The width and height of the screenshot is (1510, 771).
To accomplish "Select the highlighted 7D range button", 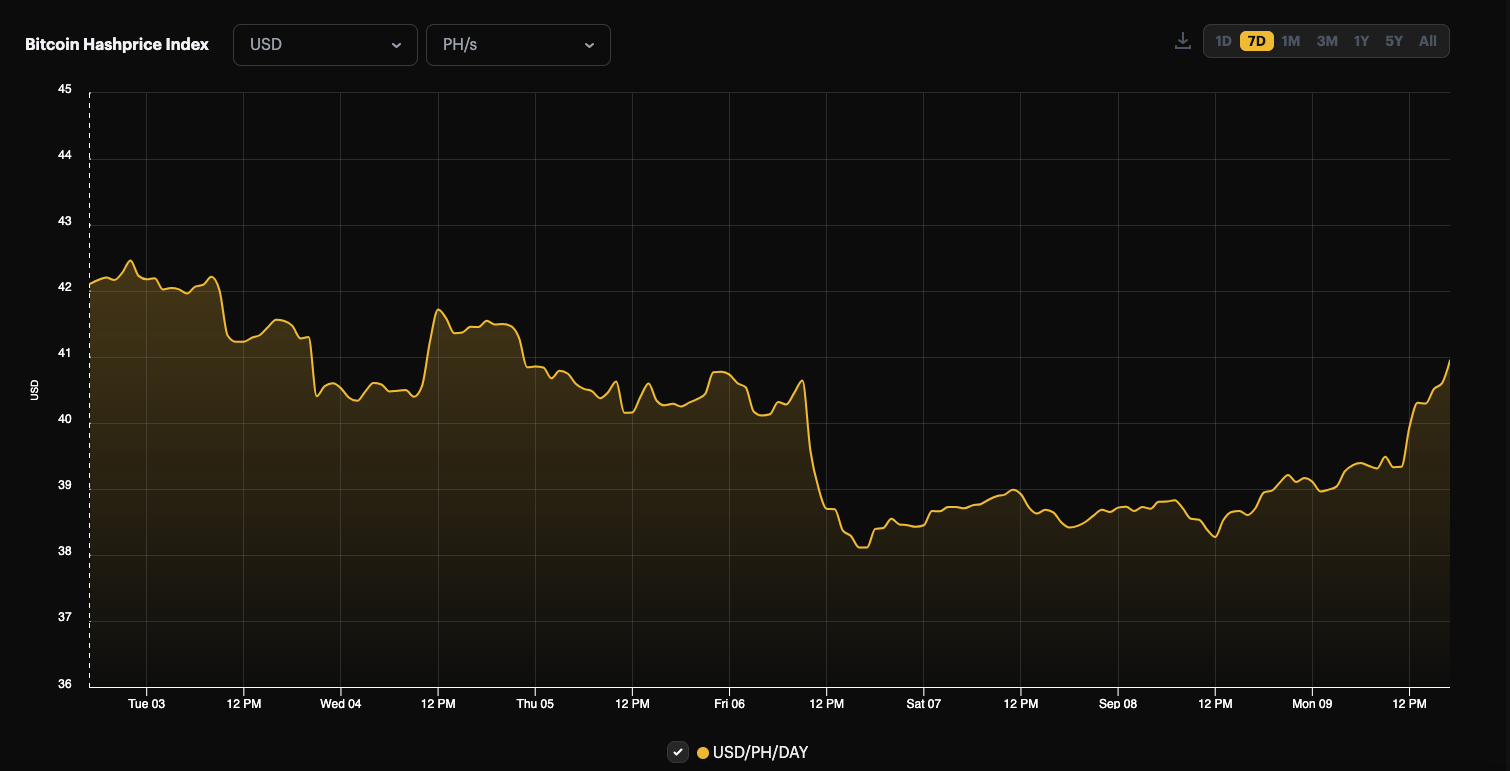I will point(1256,41).
